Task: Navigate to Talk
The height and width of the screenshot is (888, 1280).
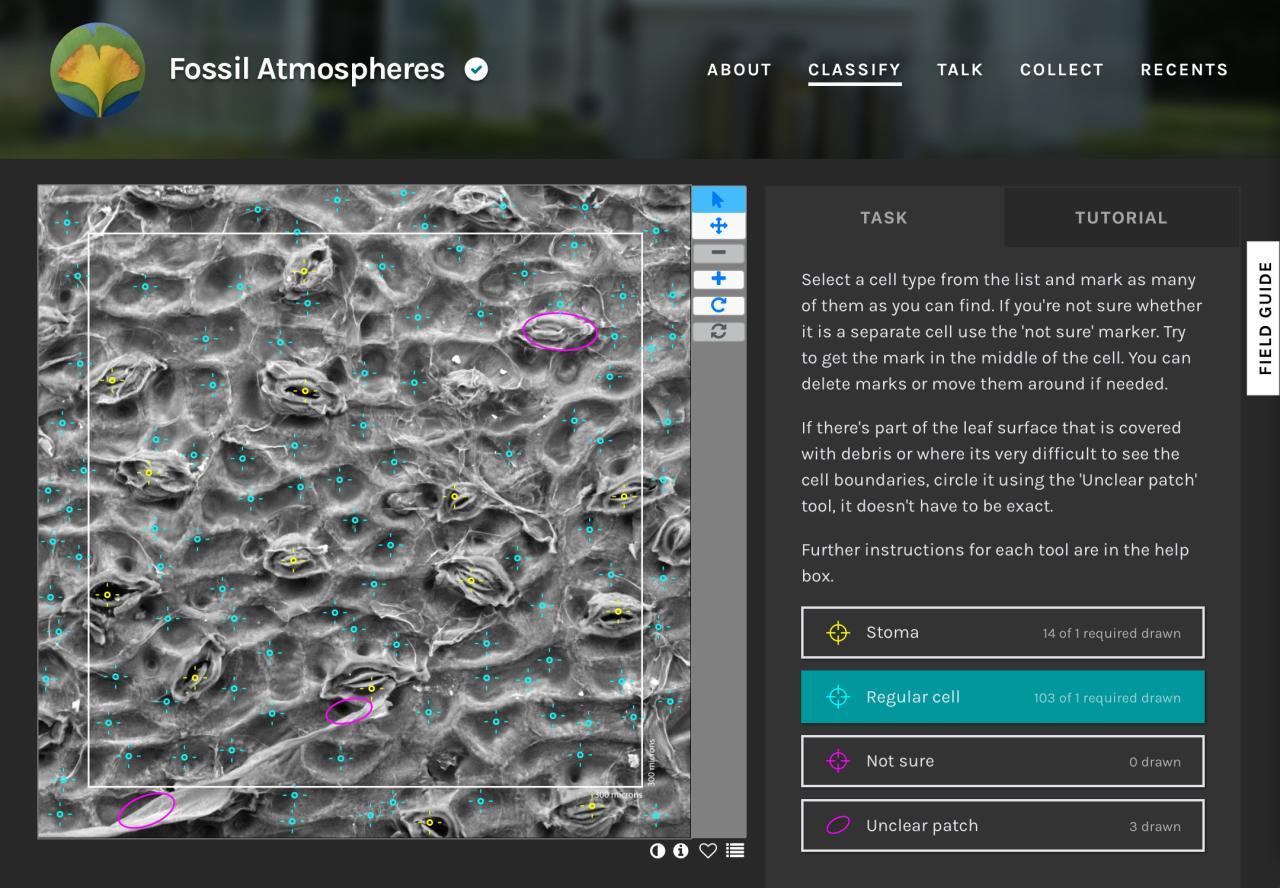Action: (960, 70)
